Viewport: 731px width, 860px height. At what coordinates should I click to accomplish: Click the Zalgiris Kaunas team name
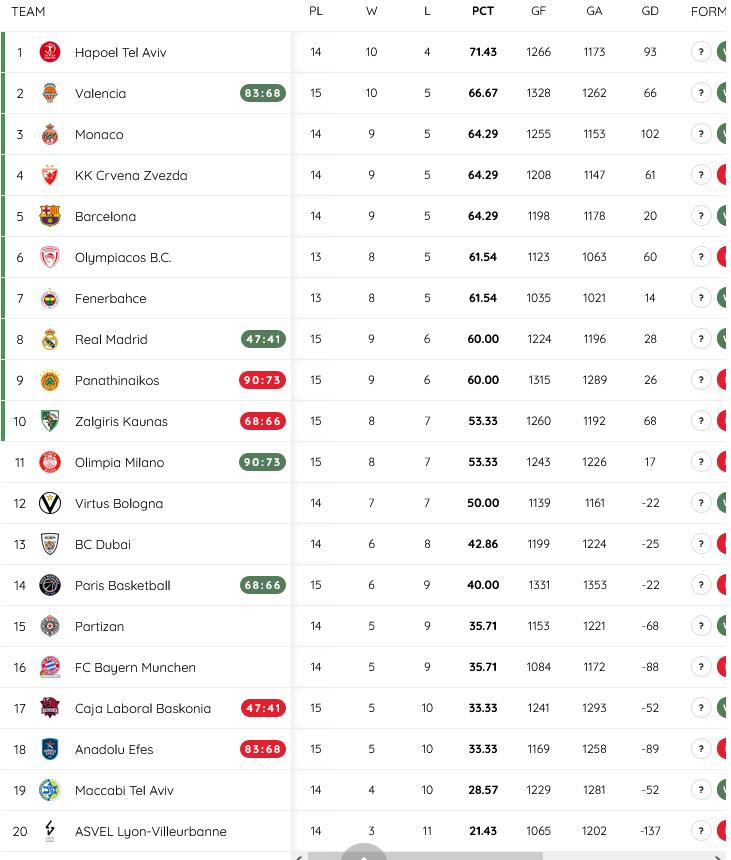[121, 421]
